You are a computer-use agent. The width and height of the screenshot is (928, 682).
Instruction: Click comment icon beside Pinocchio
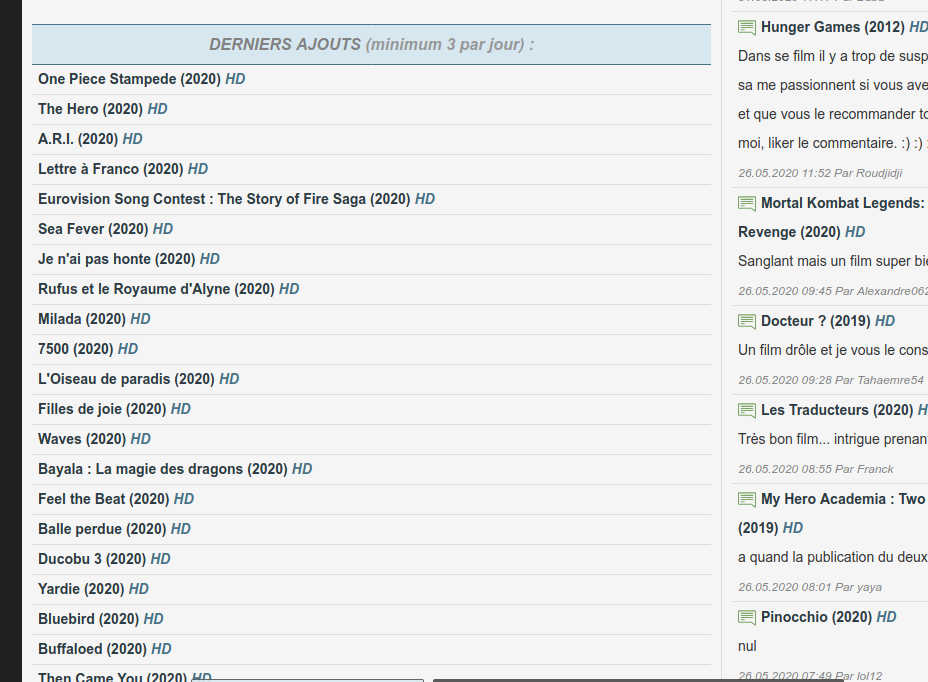point(747,617)
